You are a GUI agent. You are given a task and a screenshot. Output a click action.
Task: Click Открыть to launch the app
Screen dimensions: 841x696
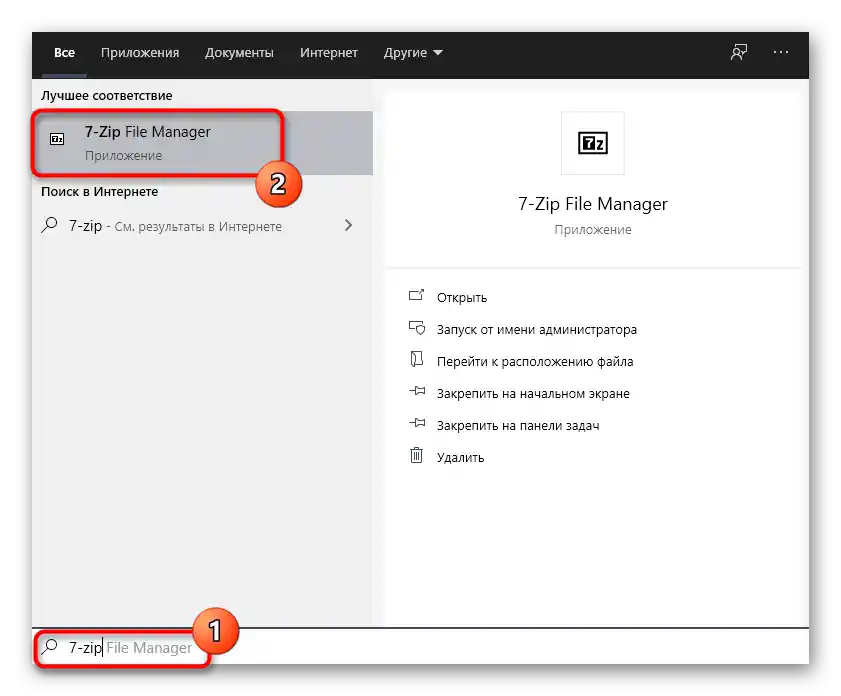(x=462, y=298)
